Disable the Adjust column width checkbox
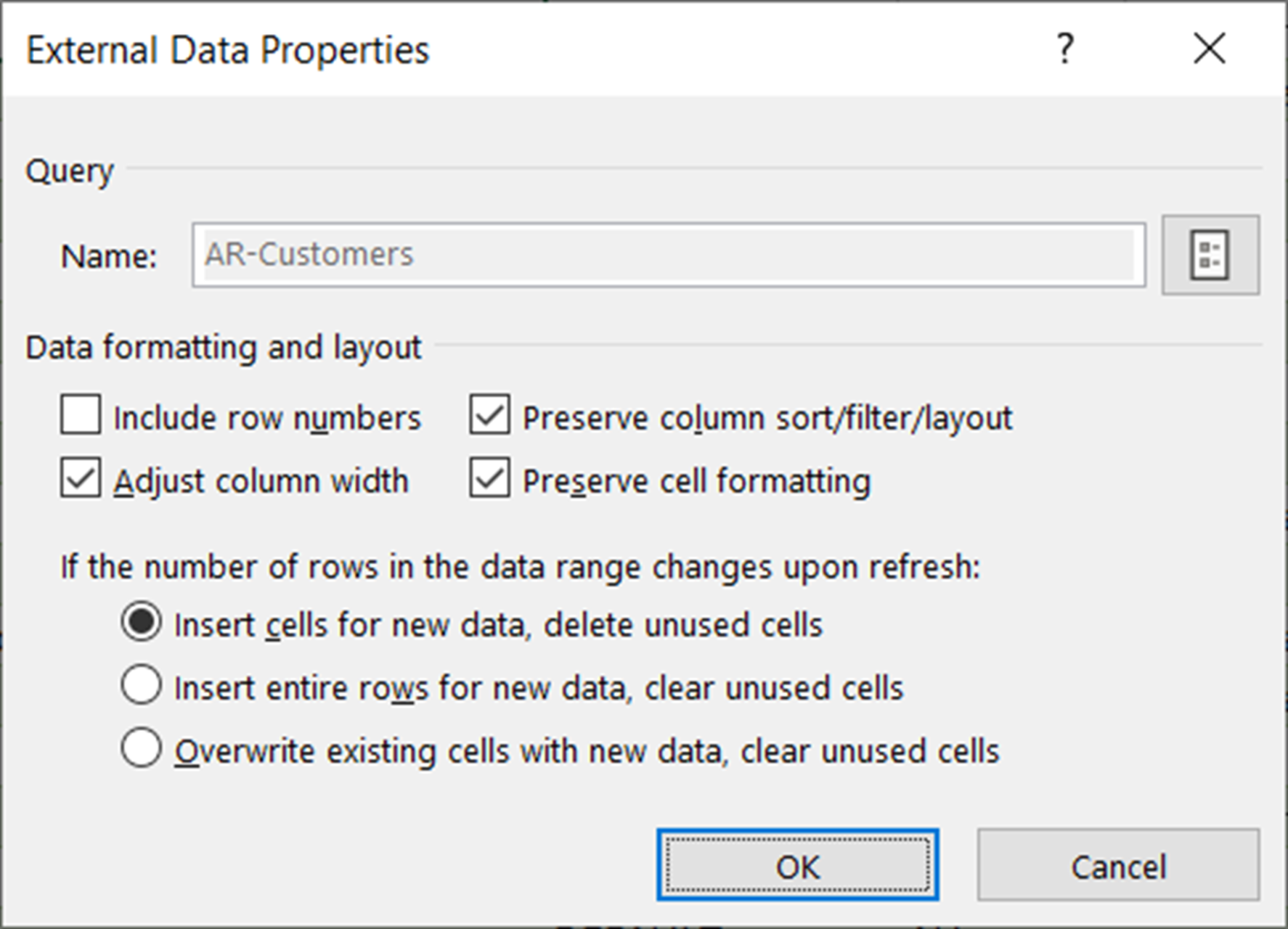The width and height of the screenshot is (1288, 929). point(80,479)
